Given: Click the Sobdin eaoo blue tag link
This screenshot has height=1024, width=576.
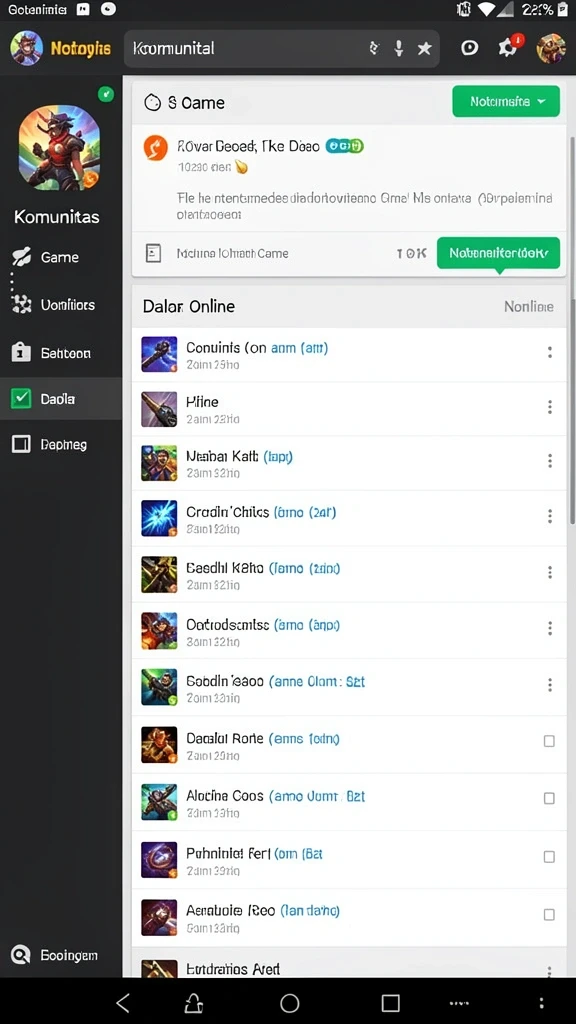Looking at the screenshot, I should point(317,682).
